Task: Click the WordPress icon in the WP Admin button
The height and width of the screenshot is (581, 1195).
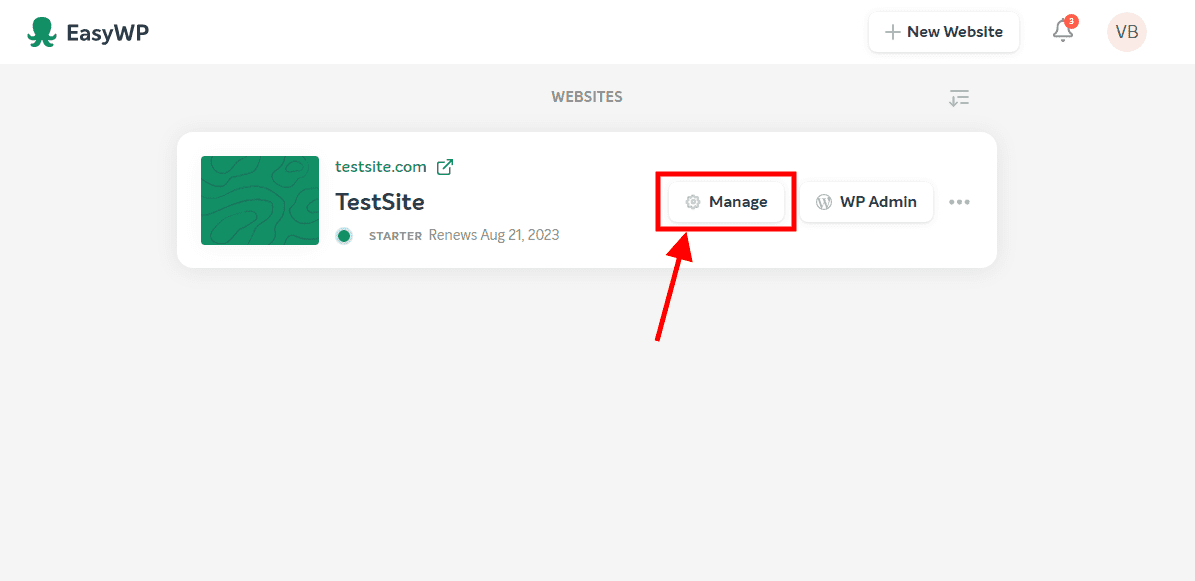Action: pyautogui.click(x=824, y=201)
